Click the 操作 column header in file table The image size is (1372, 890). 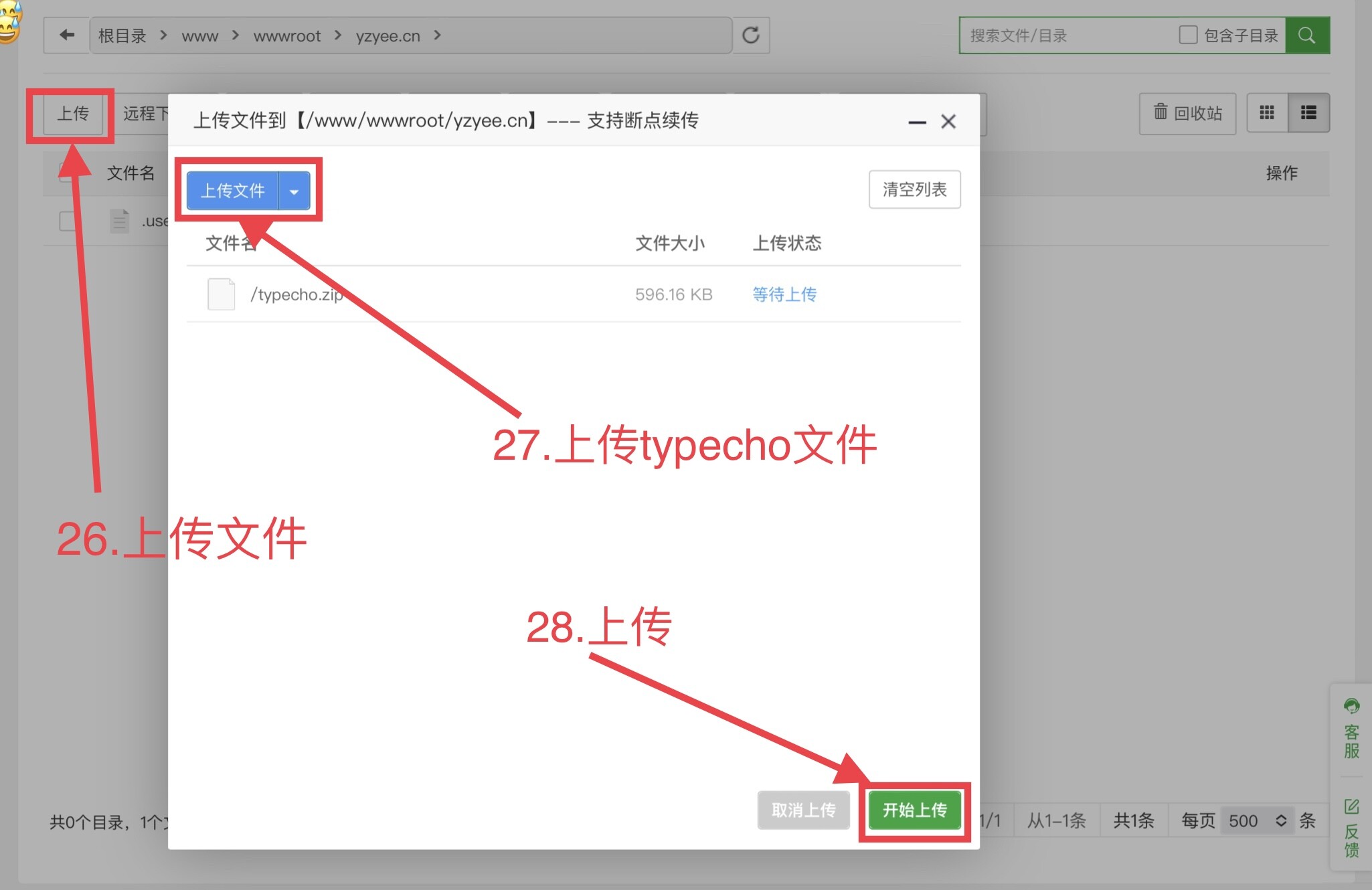[1282, 173]
